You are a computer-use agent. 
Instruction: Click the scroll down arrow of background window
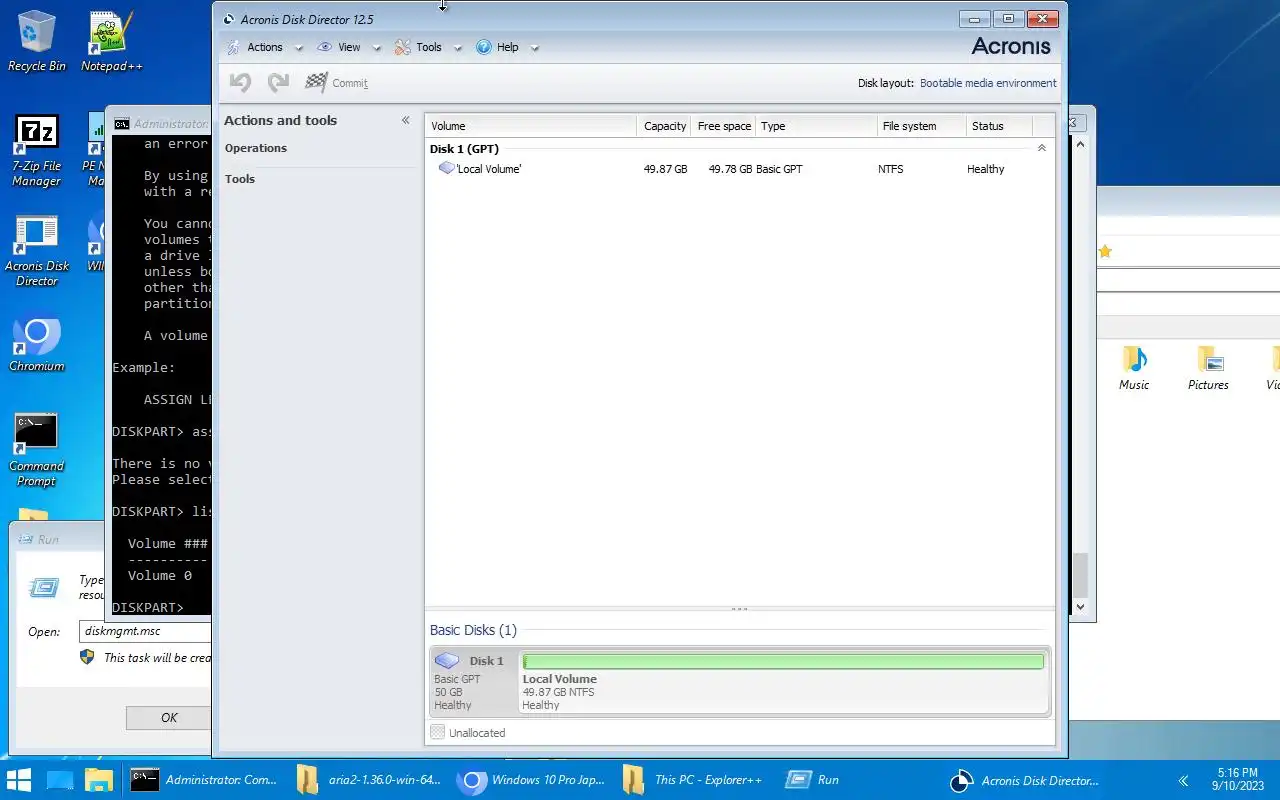(1080, 606)
